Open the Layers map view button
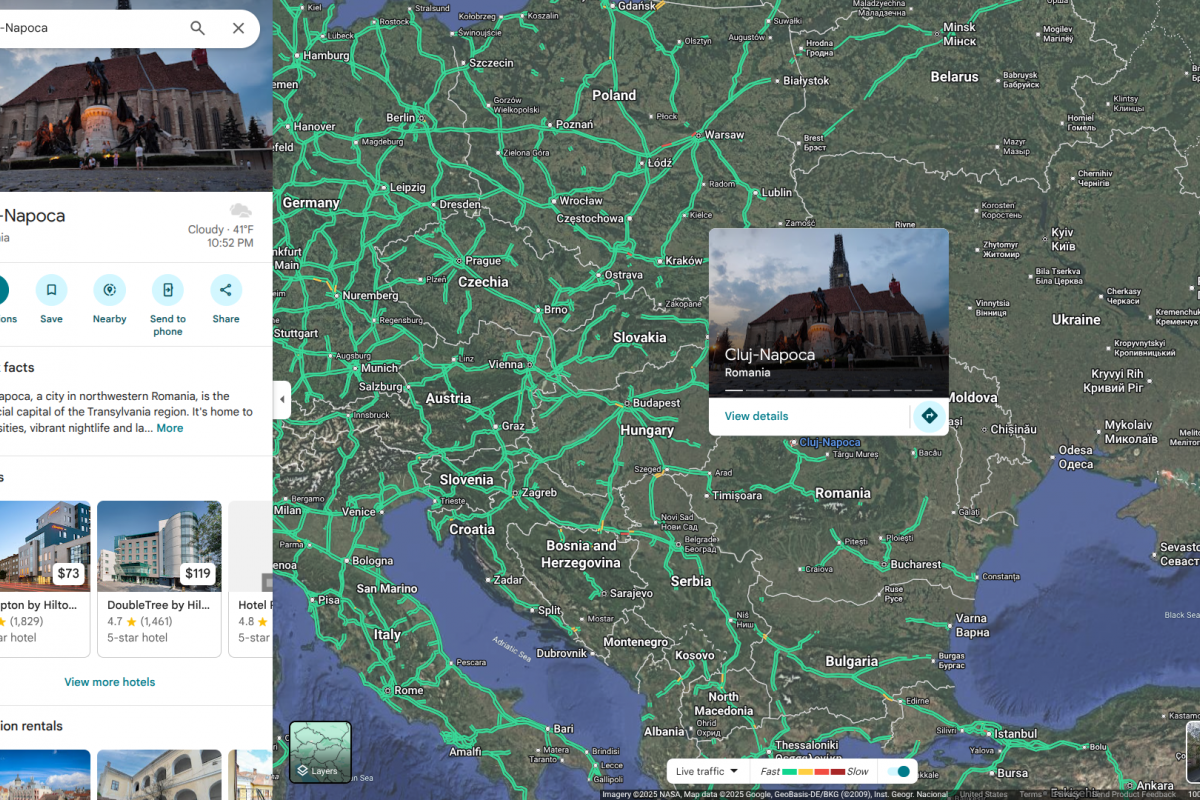The height and width of the screenshot is (800, 1200). click(x=320, y=752)
